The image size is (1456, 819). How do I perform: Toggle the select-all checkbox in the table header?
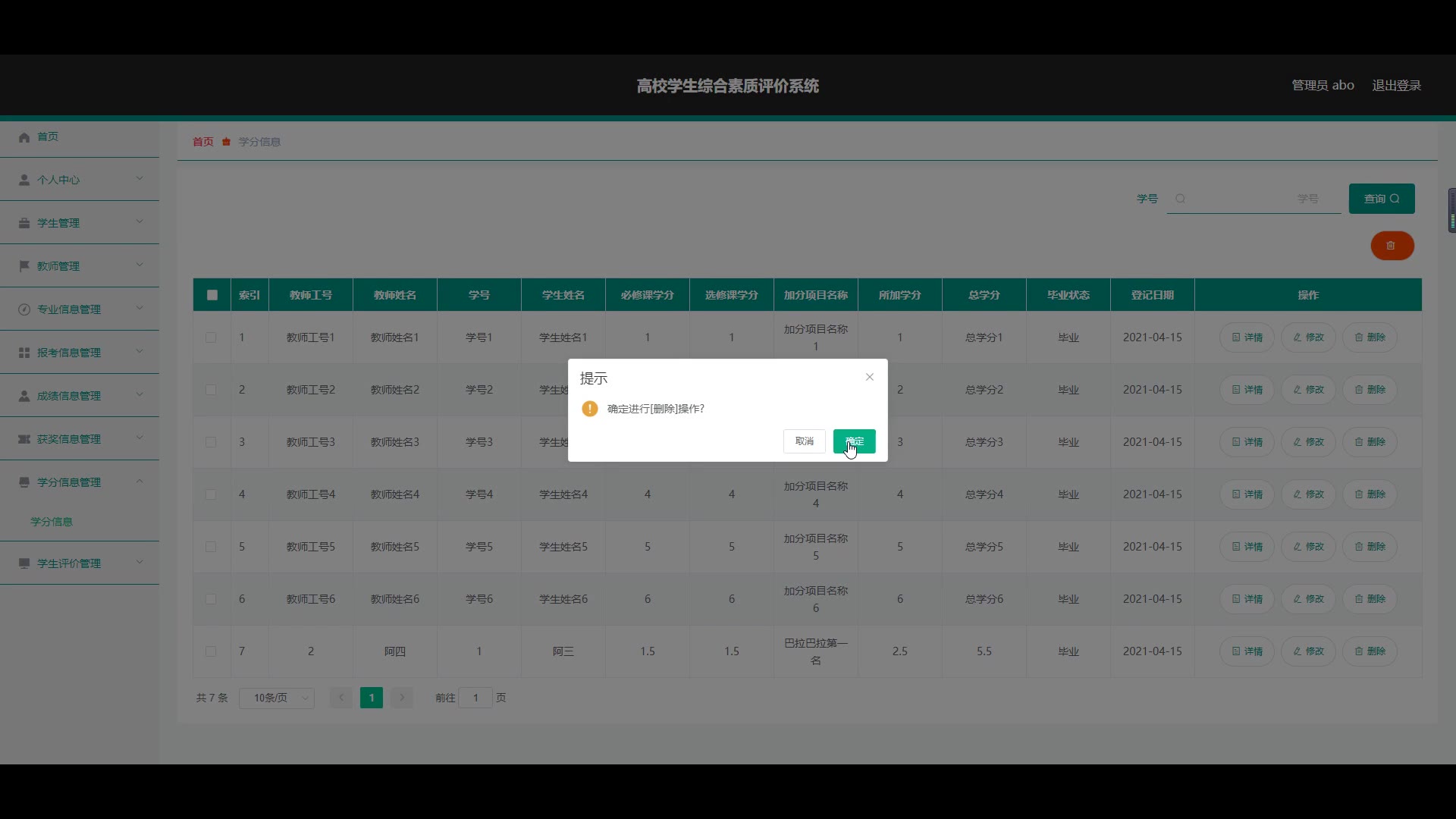pos(212,295)
